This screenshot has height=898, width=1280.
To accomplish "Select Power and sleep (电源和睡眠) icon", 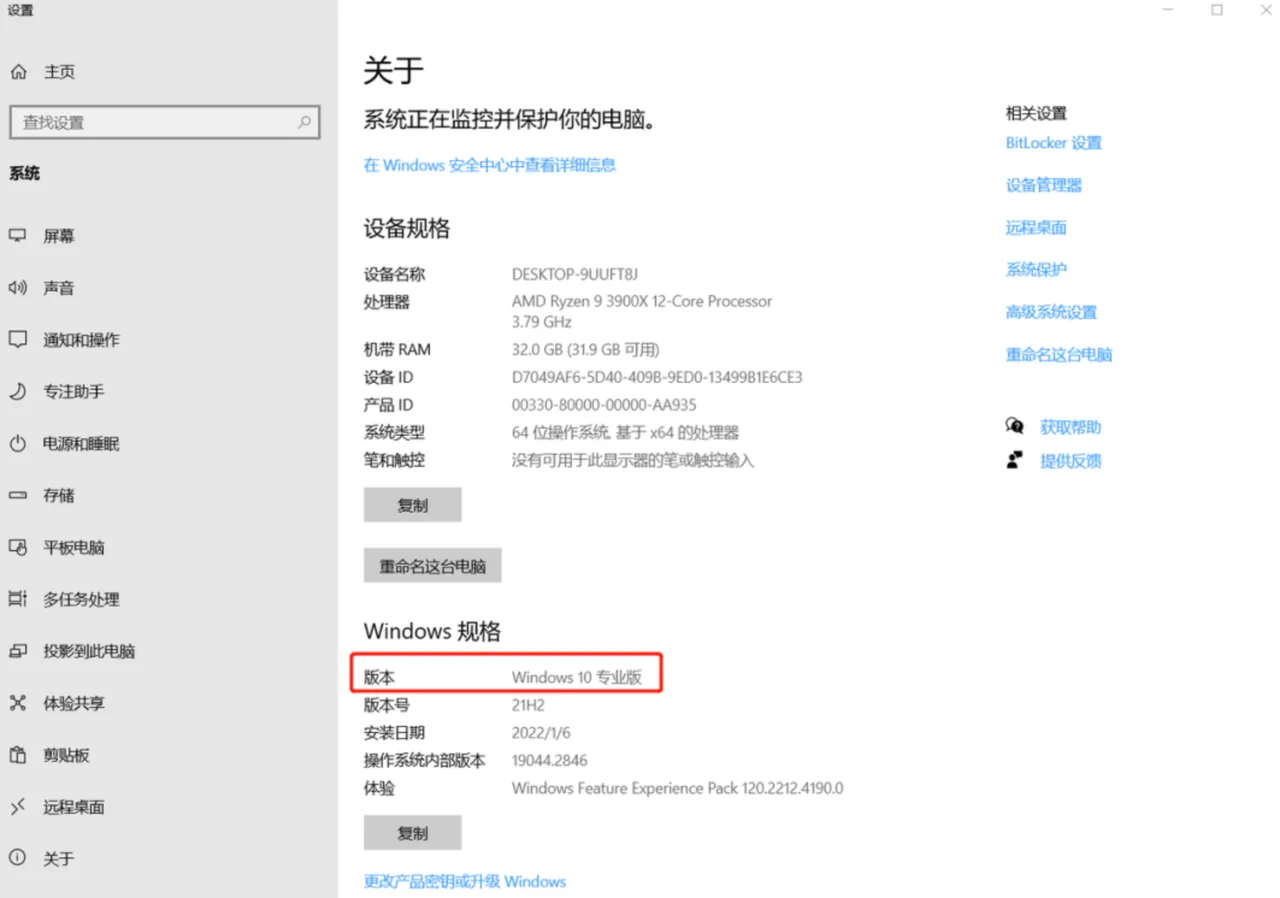I will (x=18, y=444).
